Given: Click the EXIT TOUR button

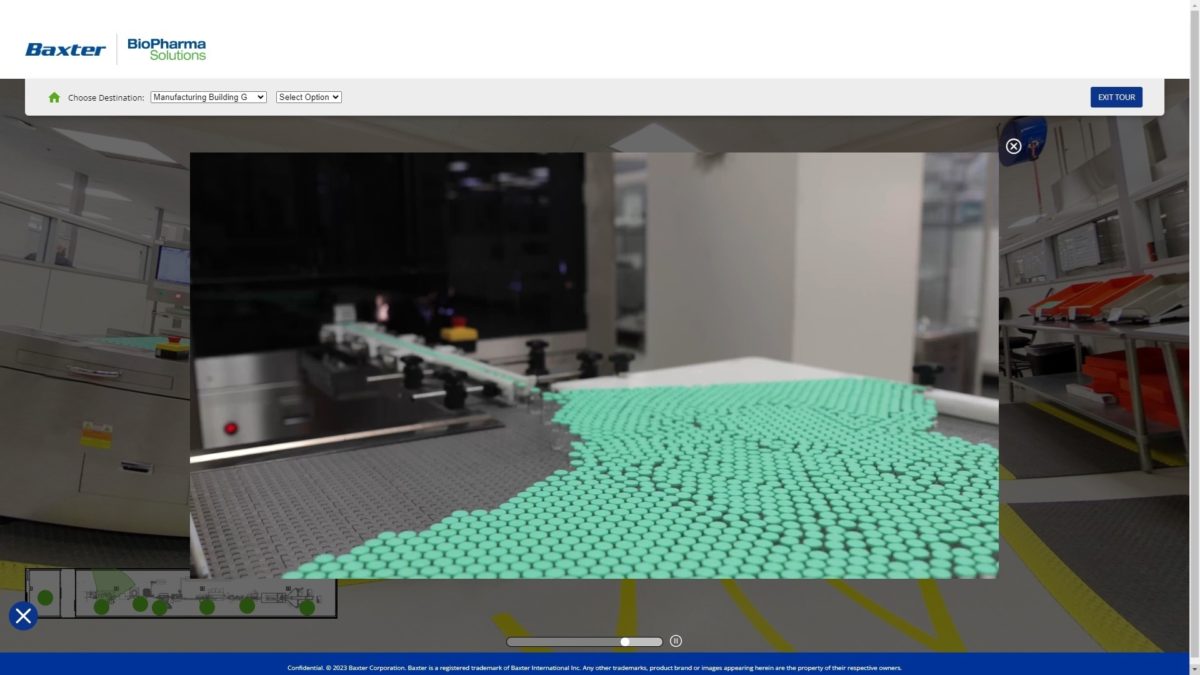Looking at the screenshot, I should tap(1116, 97).
